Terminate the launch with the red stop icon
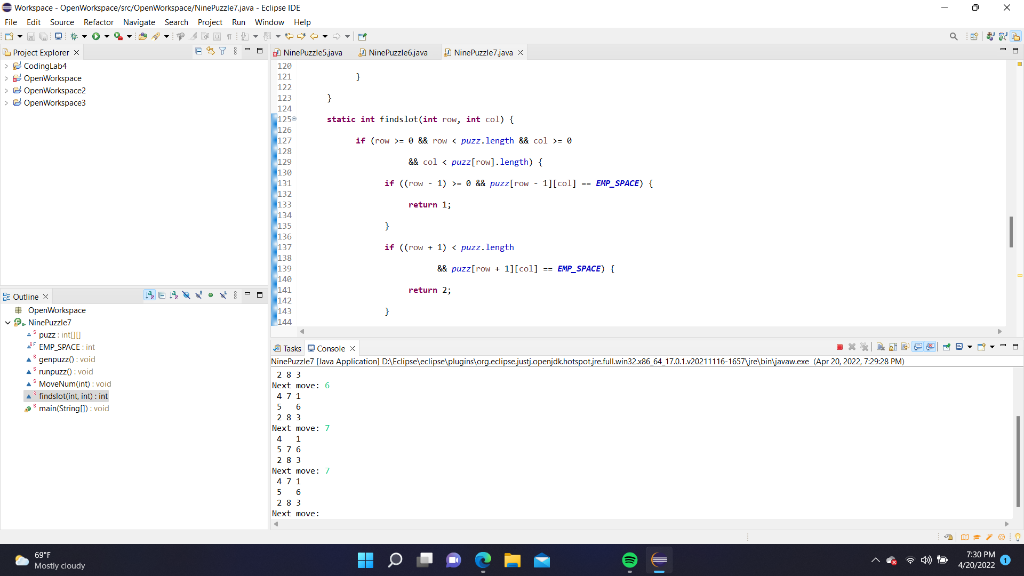Screen dimensions: 1024x576 click(x=840, y=345)
